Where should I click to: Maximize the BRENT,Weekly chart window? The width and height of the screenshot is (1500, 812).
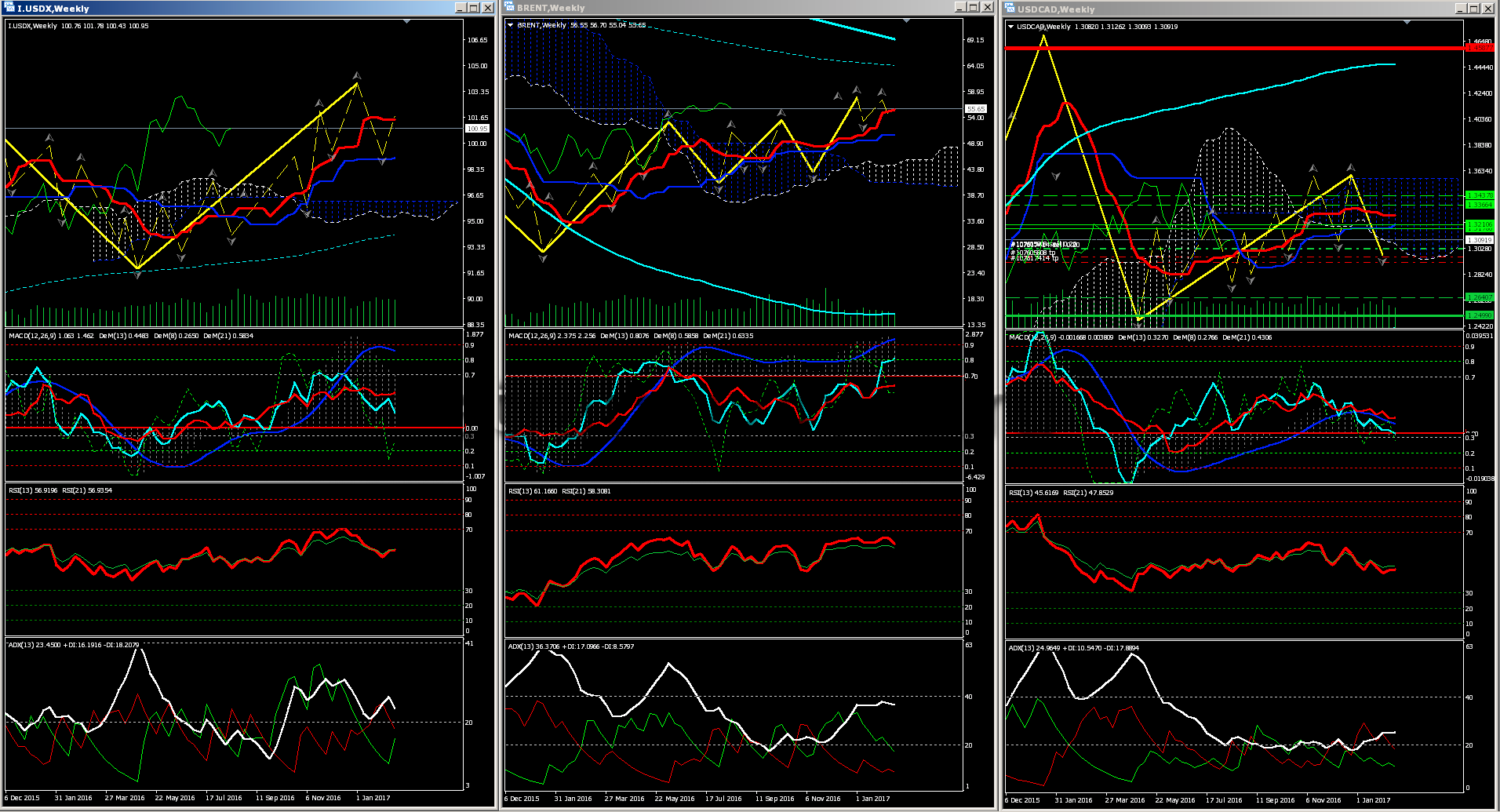[x=974, y=7]
